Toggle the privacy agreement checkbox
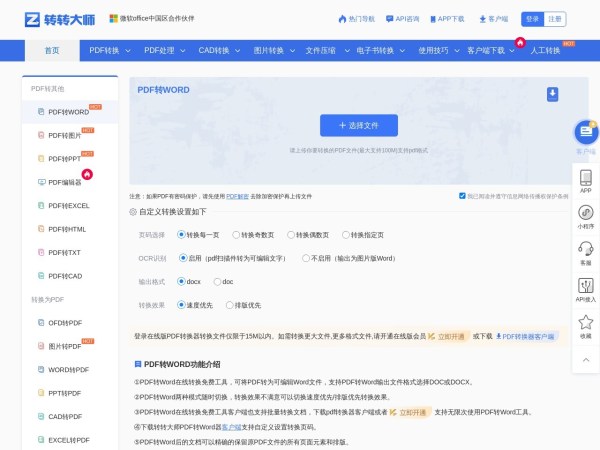This screenshot has height=450, width=600. click(462, 196)
